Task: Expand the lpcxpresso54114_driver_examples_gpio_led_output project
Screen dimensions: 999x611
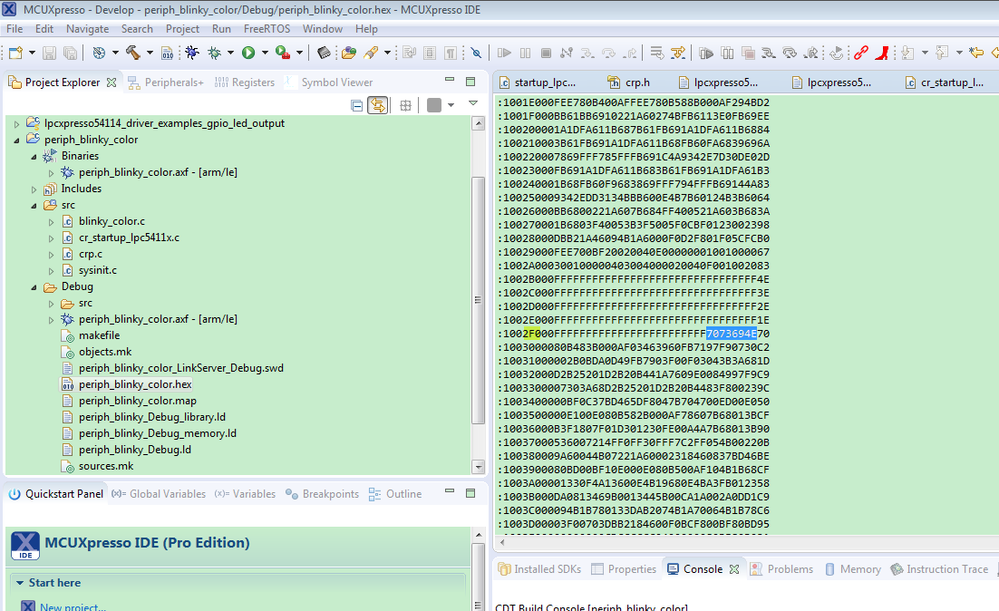Action: point(17,124)
